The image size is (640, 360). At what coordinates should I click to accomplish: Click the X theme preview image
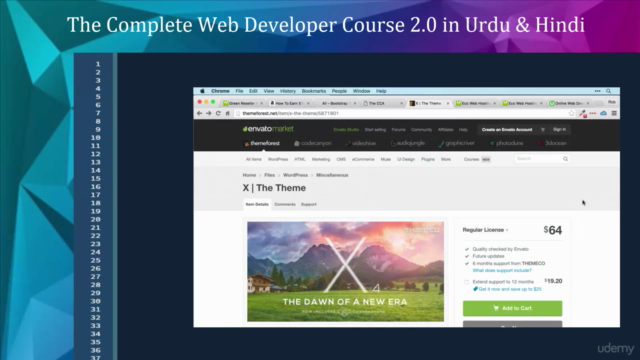pos(345,272)
